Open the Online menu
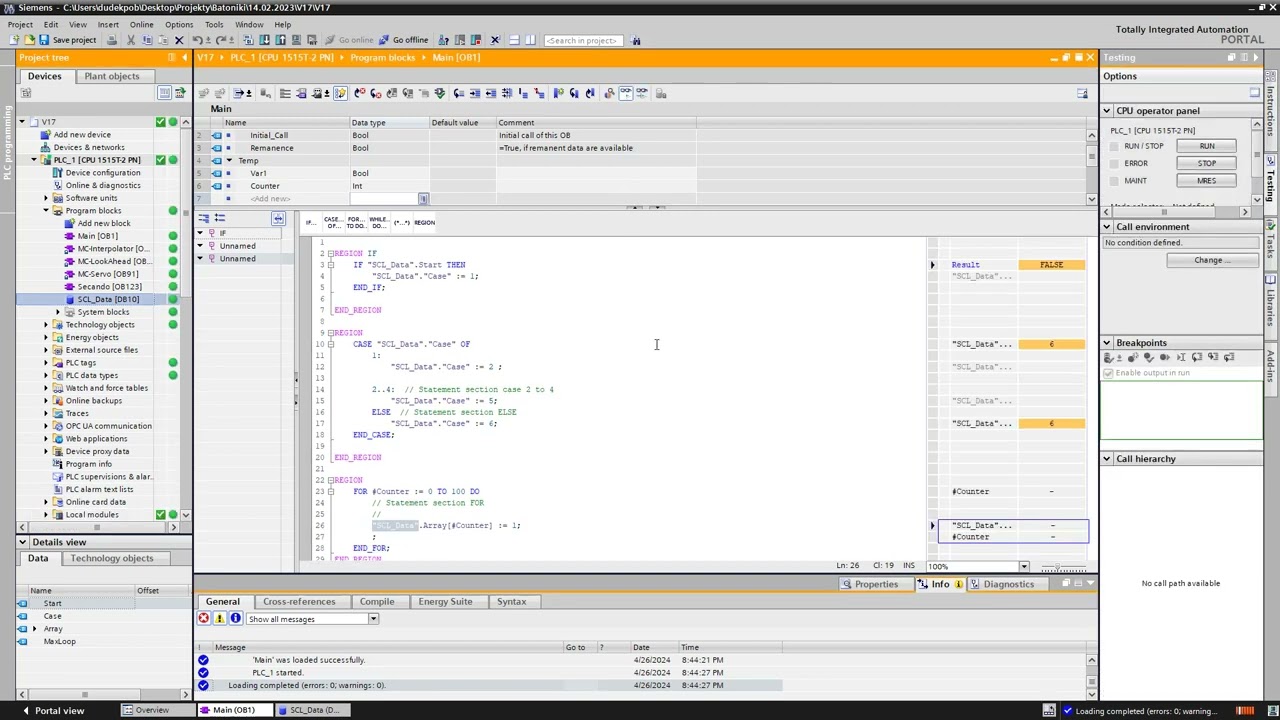Image resolution: width=1280 pixels, height=720 pixels. click(141, 24)
